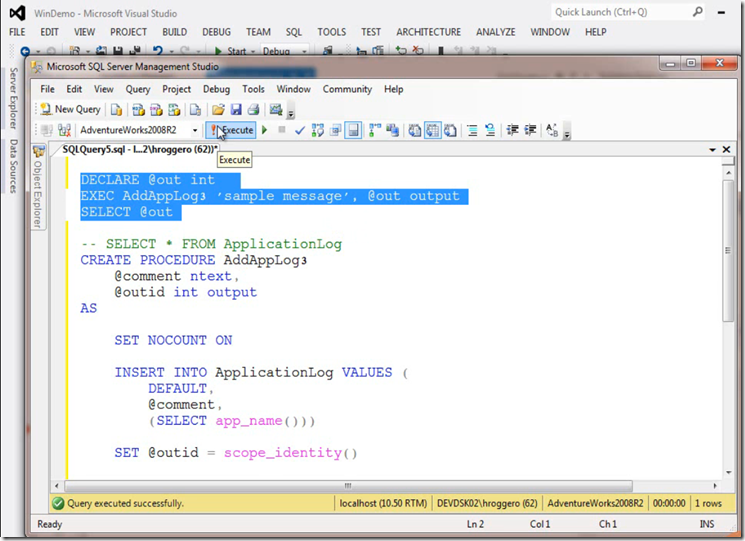745x541 pixels.
Task: Comment out the selected lines
Action: (x=472, y=130)
